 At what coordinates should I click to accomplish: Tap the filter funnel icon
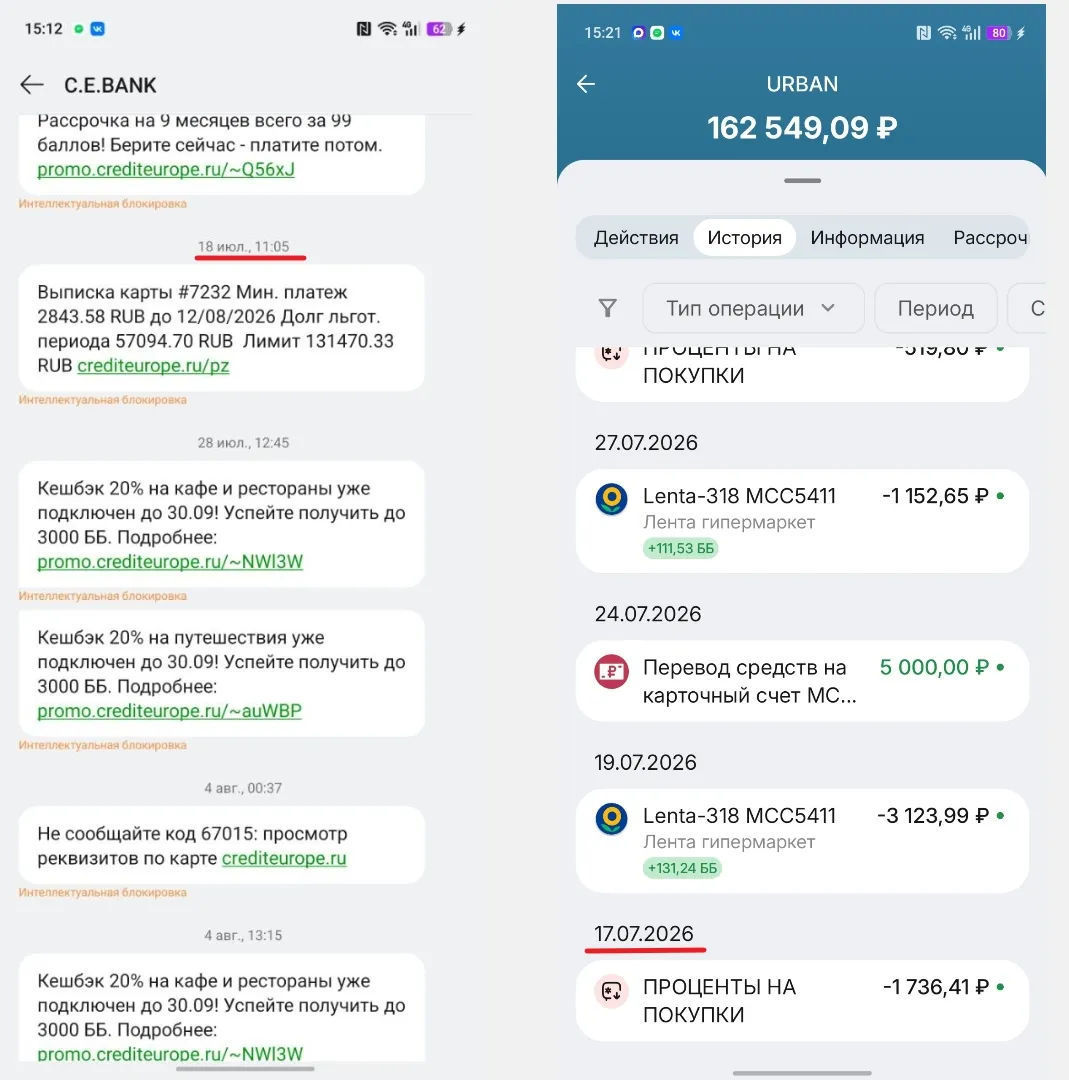tap(608, 308)
